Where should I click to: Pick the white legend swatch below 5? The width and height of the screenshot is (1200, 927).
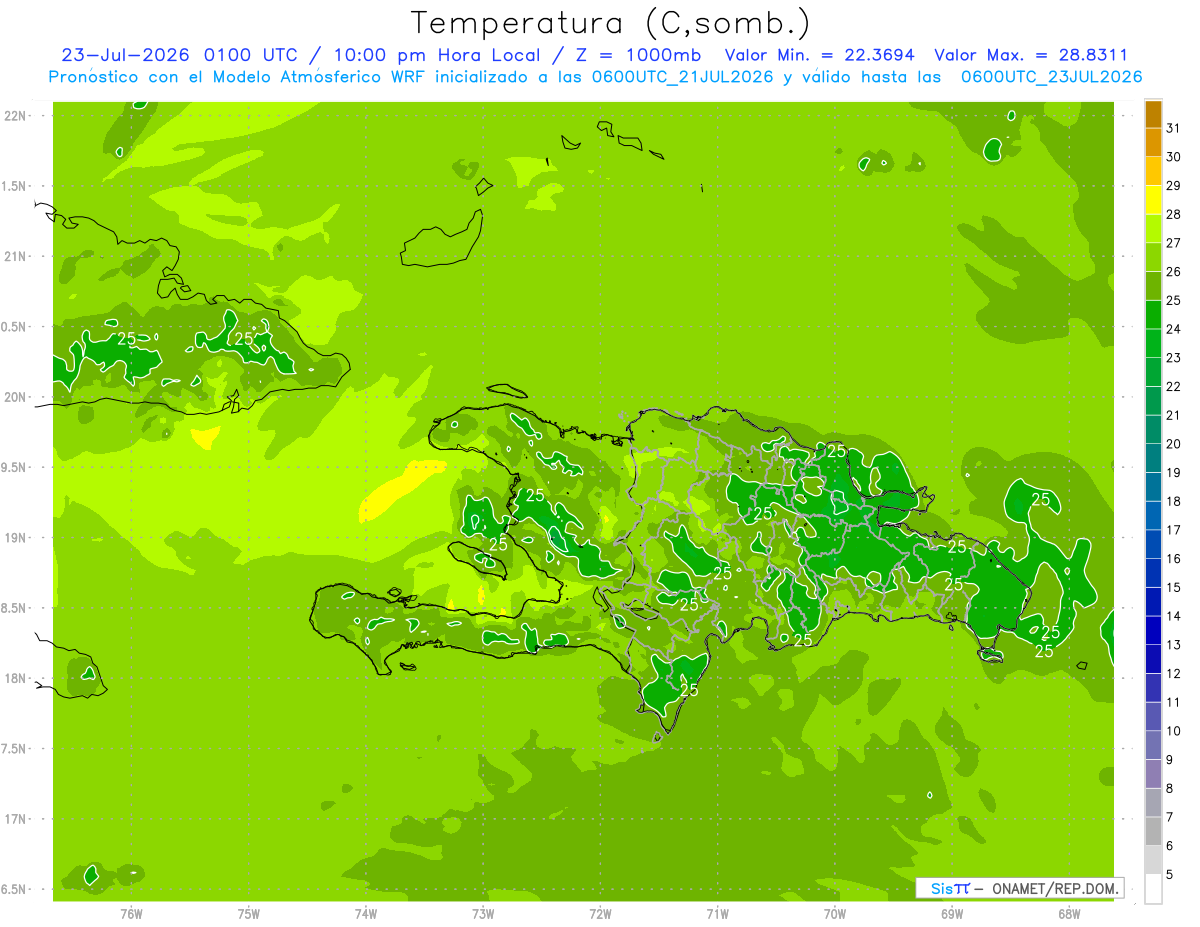point(1153,889)
